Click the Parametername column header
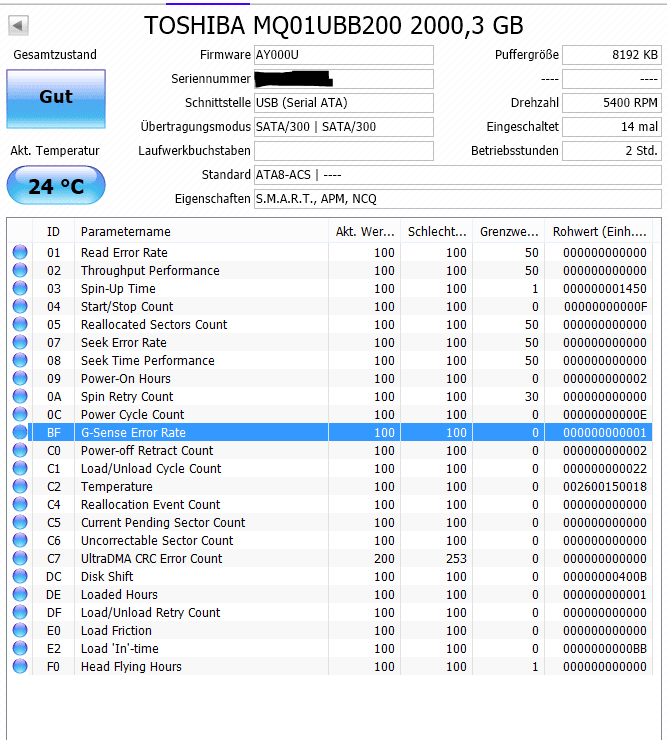This screenshot has height=740, width=667. (x=201, y=231)
